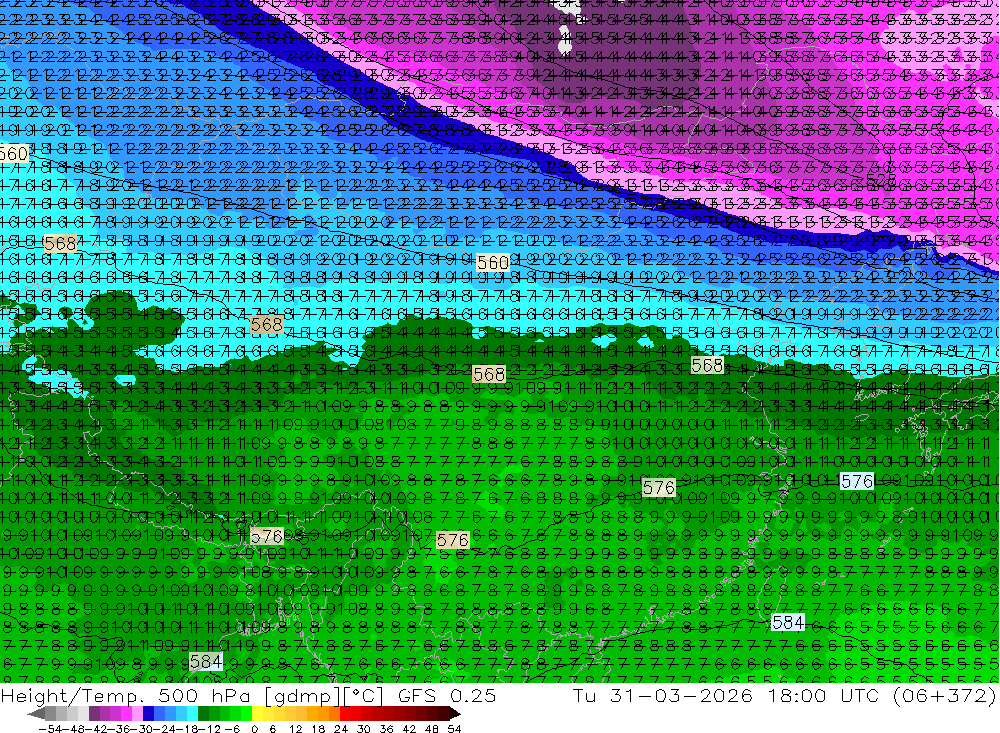Click the 584 label with the light blue background

click(788, 623)
